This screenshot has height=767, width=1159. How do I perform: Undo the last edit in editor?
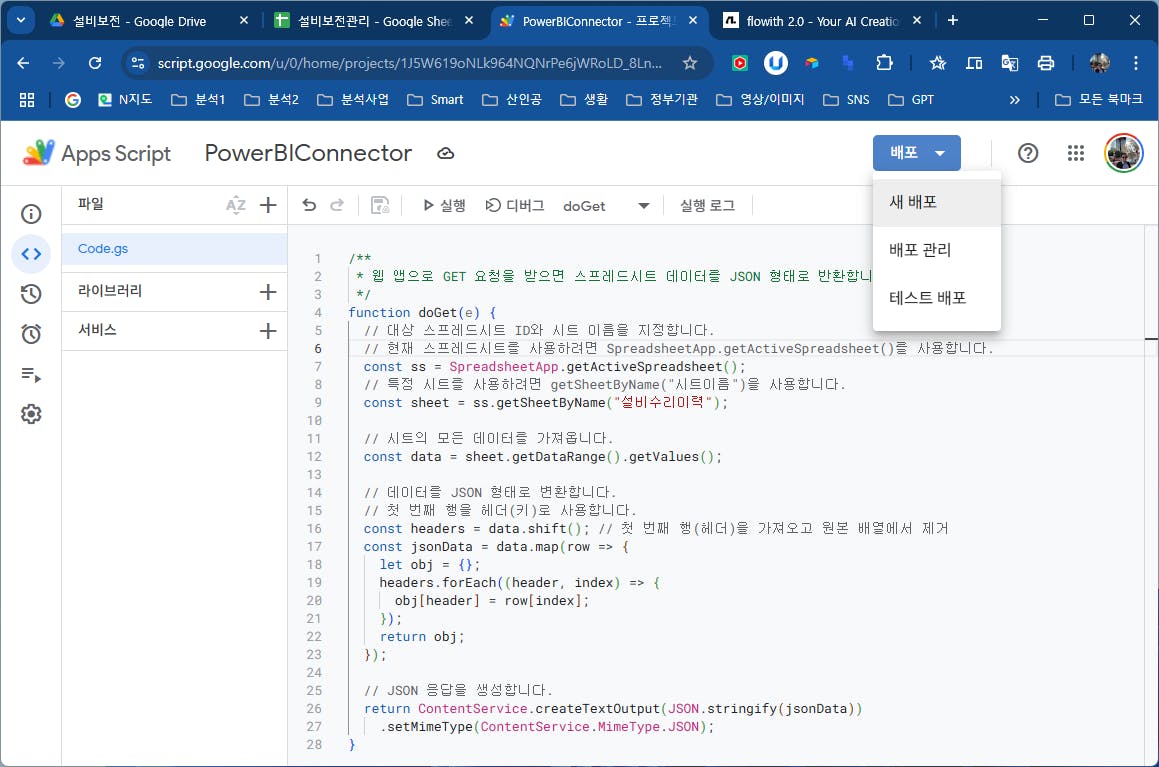pos(309,205)
